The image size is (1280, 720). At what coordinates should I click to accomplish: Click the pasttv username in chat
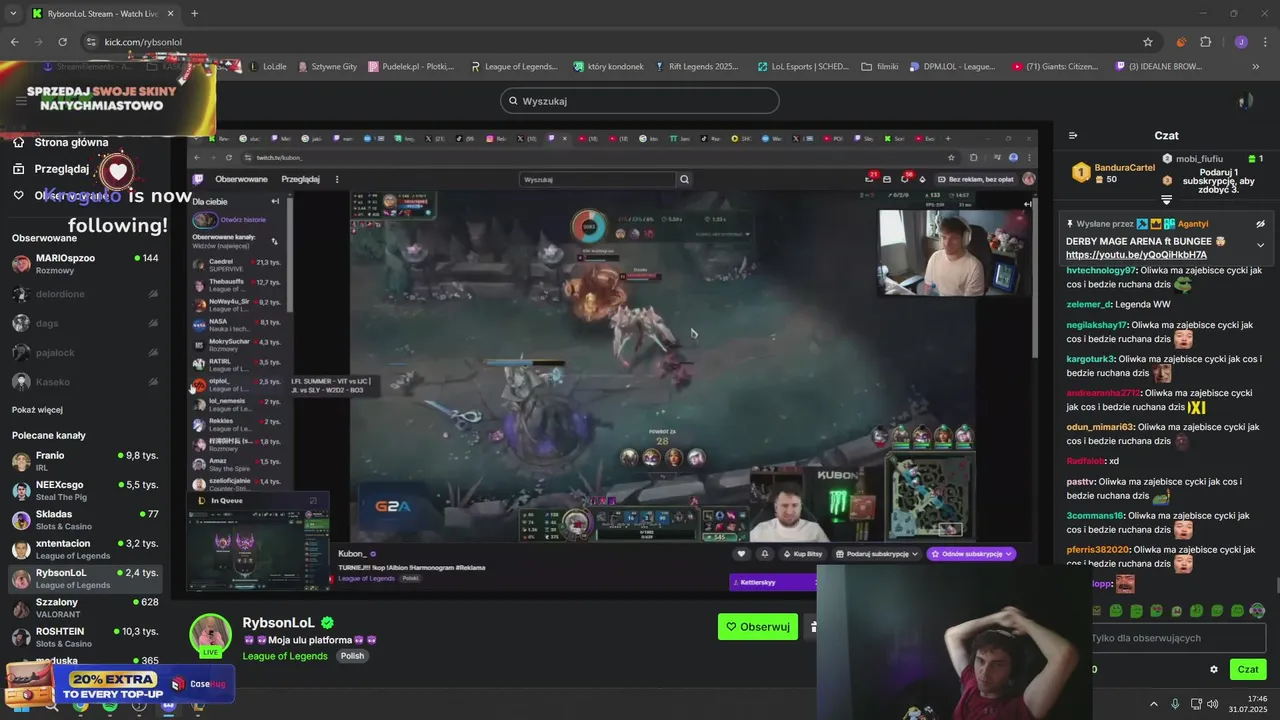(x=1081, y=482)
